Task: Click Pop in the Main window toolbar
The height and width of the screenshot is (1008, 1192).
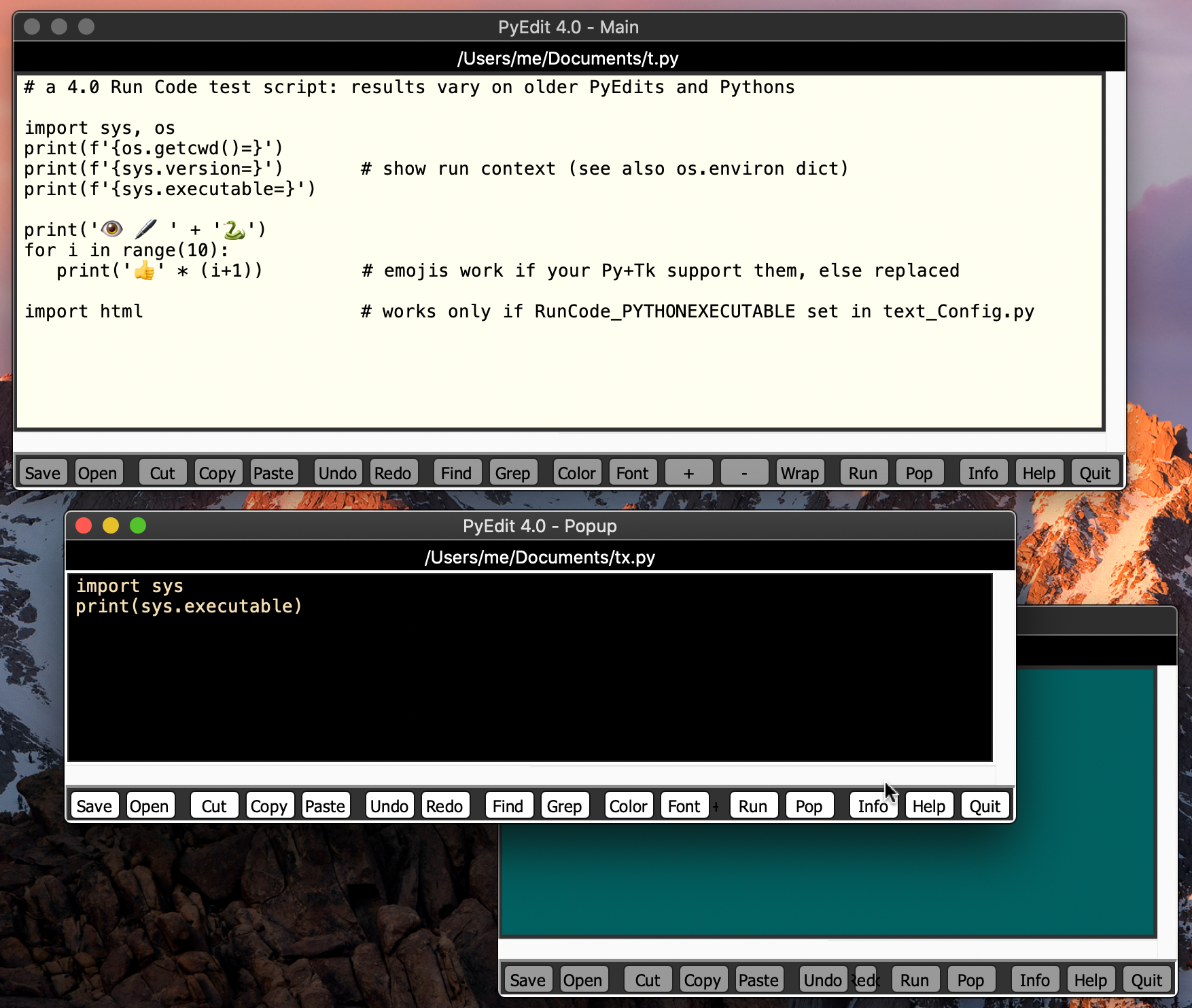Action: click(919, 472)
